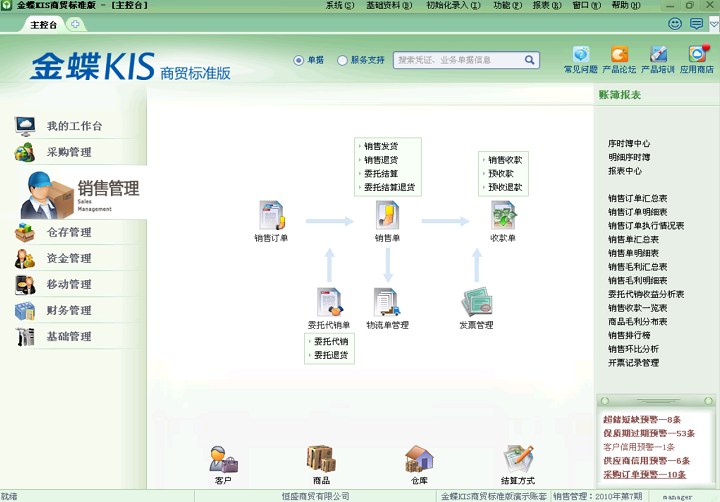
Task: Click the 超储短缺预警—8条 alert
Action: [642, 419]
